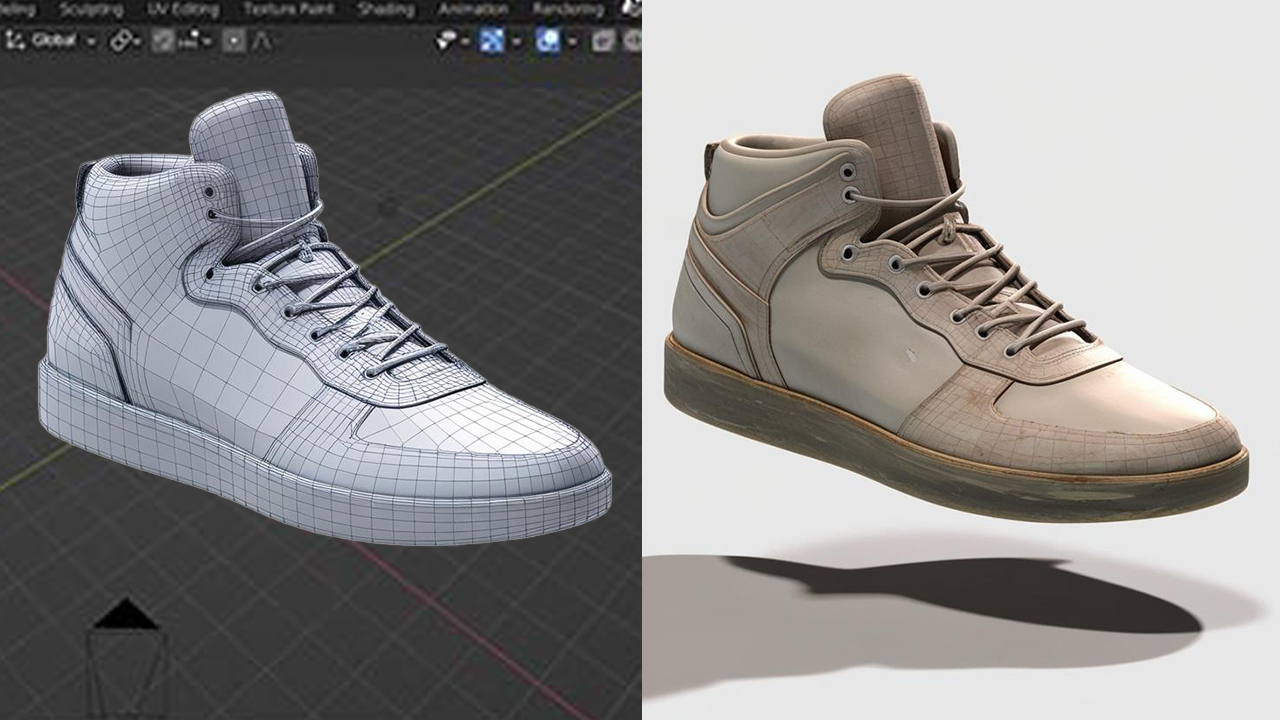Select the camera object in viewport

[126, 658]
